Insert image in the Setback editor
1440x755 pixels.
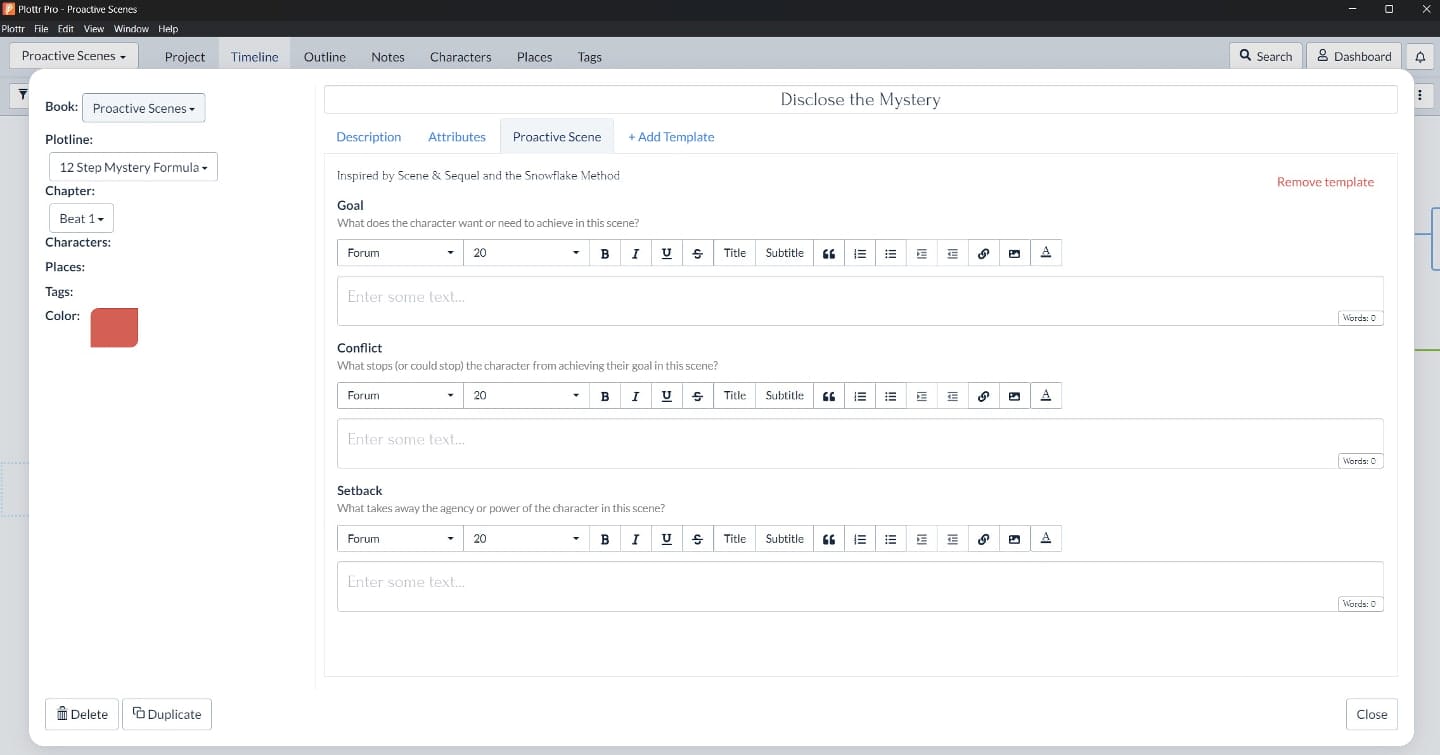[1014, 539]
